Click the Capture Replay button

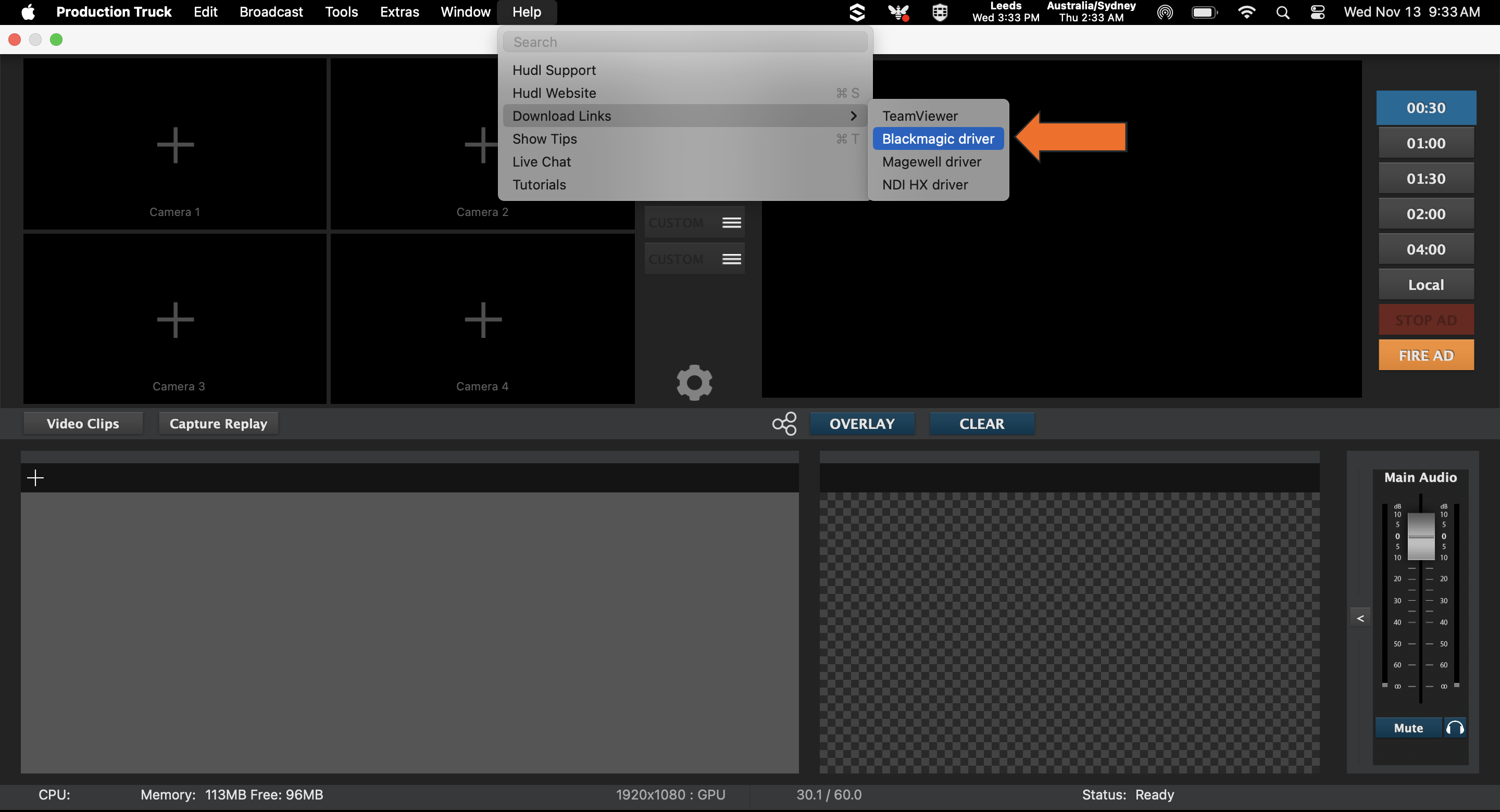[x=218, y=423]
